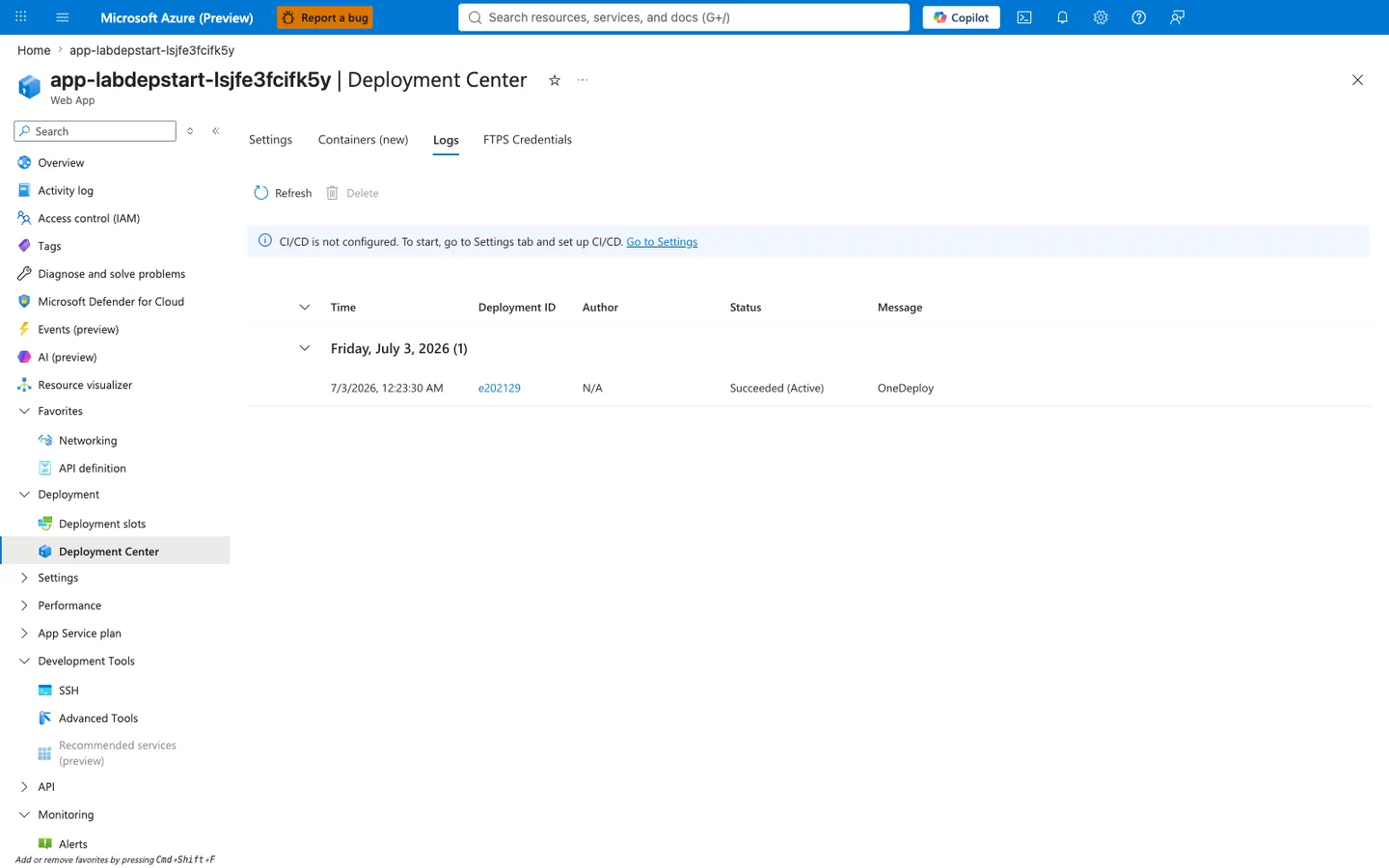The width and height of the screenshot is (1389, 868).
Task: Click the Succeeded (Active) status cell
Action: click(x=776, y=389)
